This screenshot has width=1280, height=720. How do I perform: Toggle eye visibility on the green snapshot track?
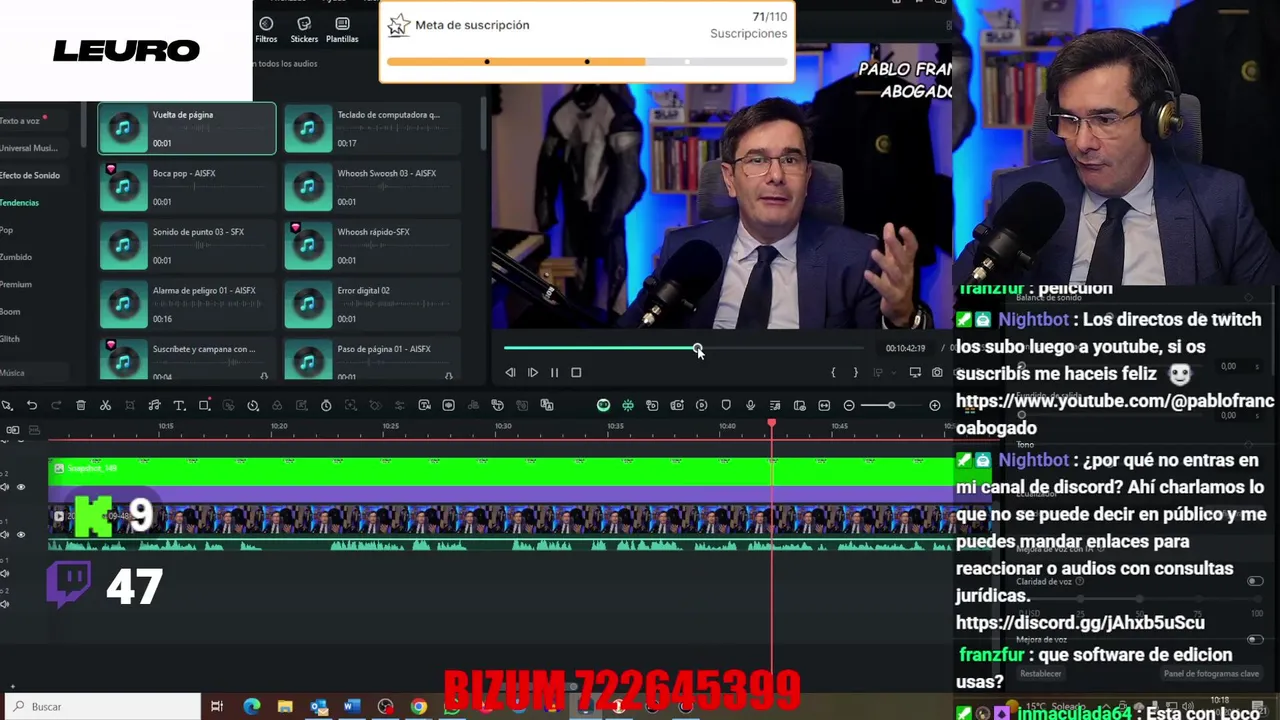[21, 487]
